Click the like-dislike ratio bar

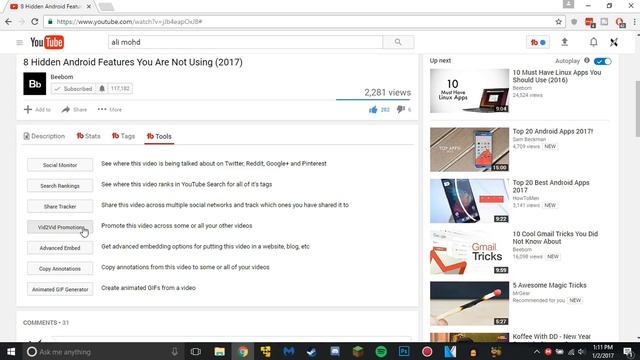pos(373,100)
